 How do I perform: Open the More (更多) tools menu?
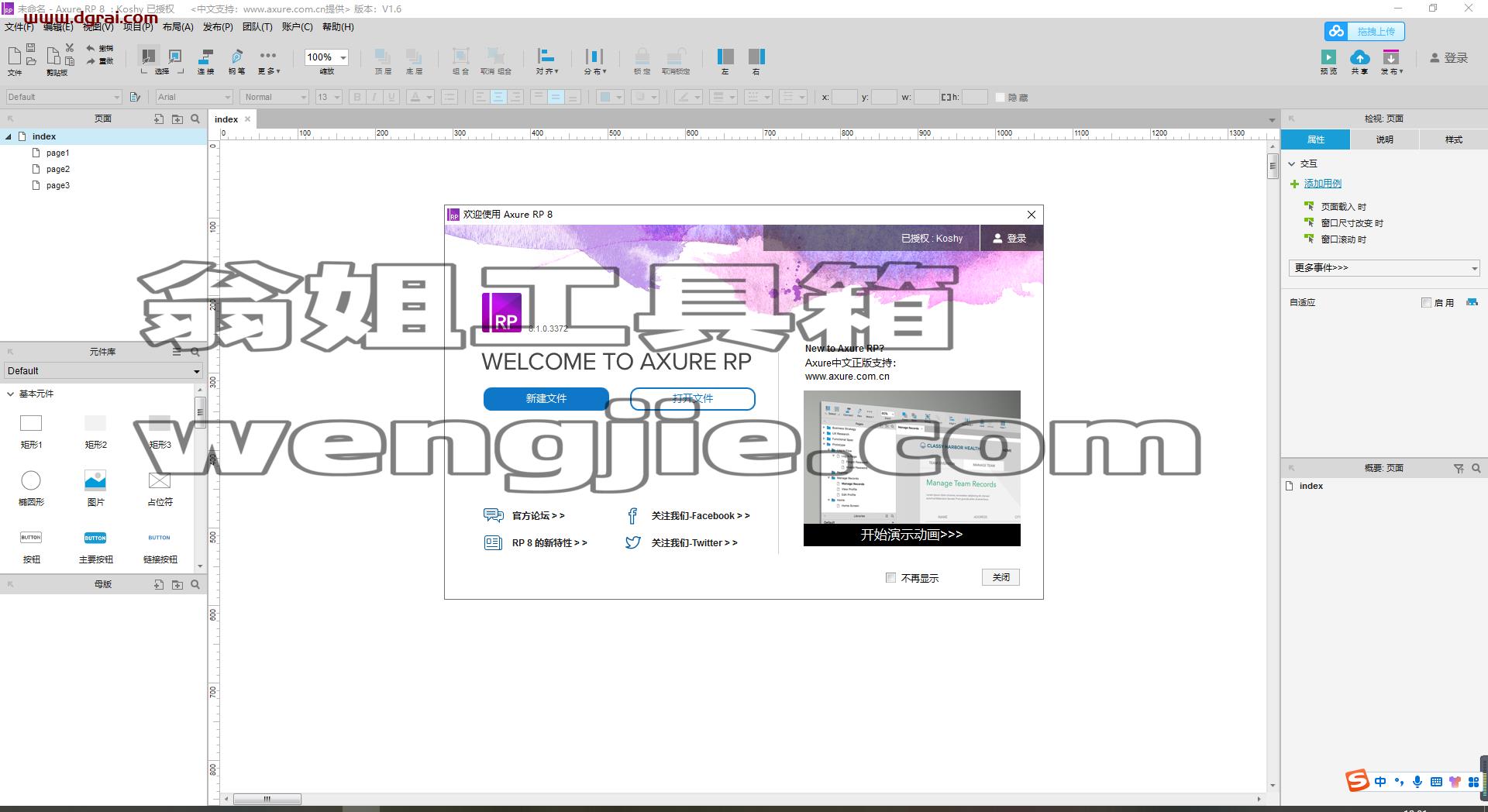tap(268, 61)
